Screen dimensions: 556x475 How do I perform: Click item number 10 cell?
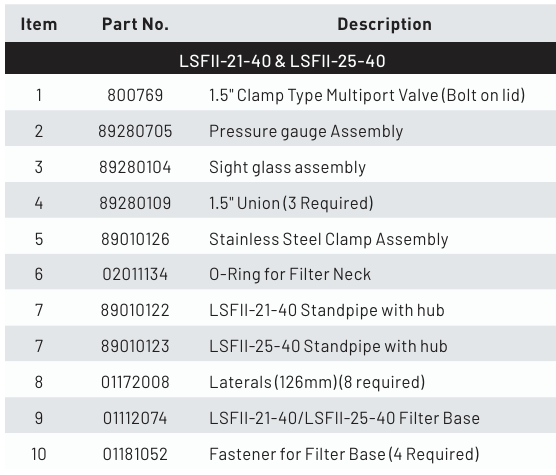[39, 454]
